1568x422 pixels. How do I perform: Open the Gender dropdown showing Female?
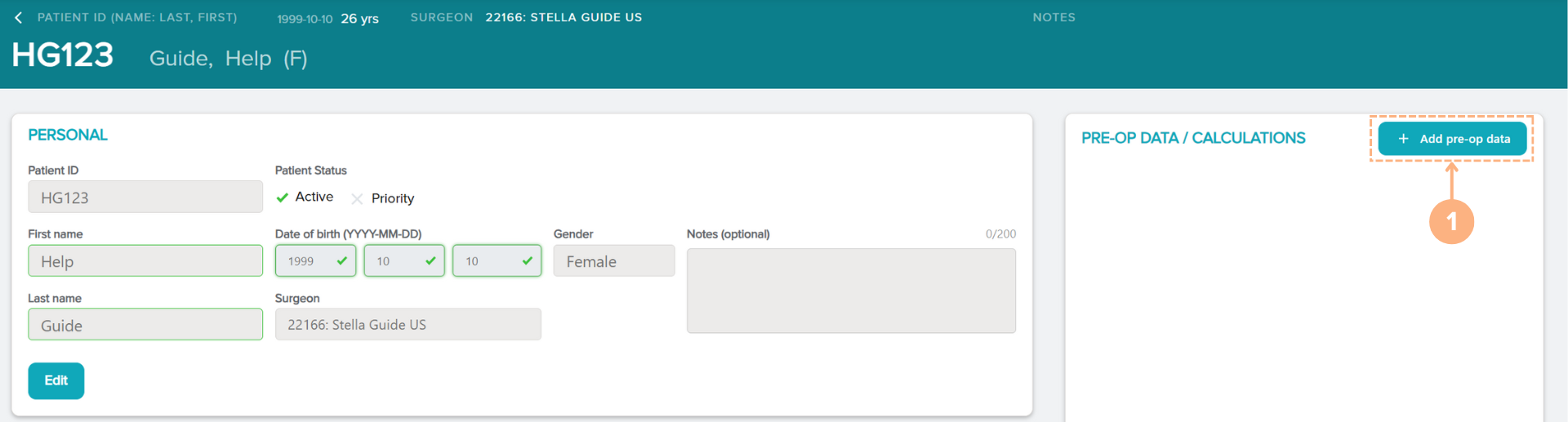pyautogui.click(x=613, y=261)
